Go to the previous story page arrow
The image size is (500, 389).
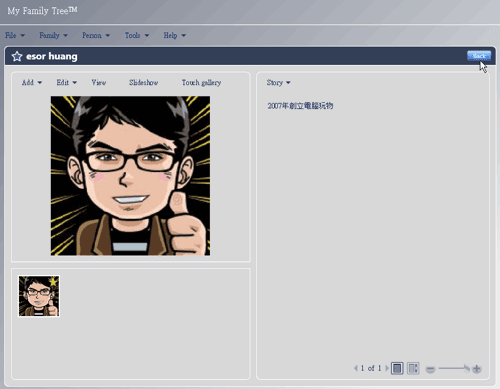point(356,368)
